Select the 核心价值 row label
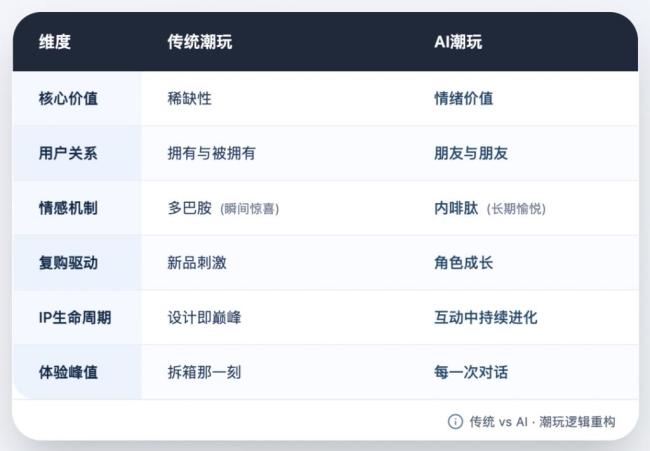 (x=69, y=98)
